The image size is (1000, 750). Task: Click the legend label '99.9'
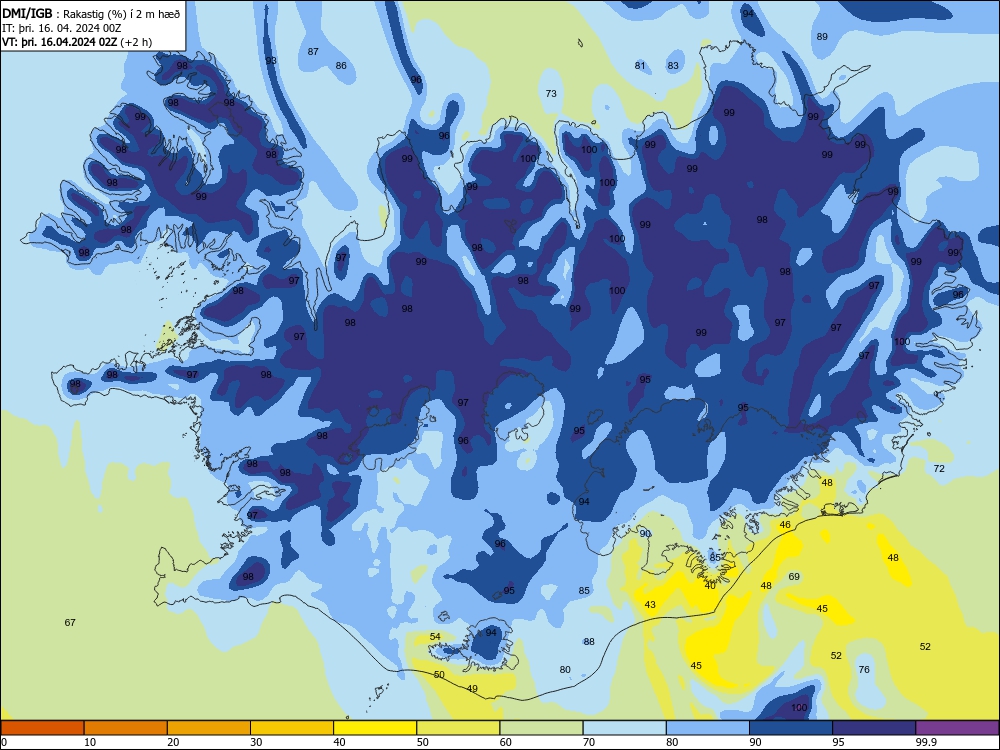click(925, 742)
